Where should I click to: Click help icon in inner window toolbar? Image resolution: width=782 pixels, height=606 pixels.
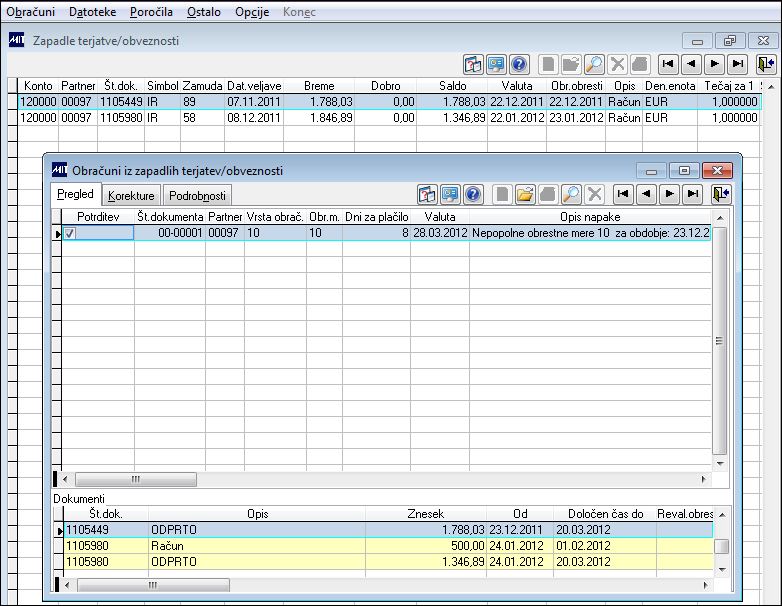click(473, 194)
